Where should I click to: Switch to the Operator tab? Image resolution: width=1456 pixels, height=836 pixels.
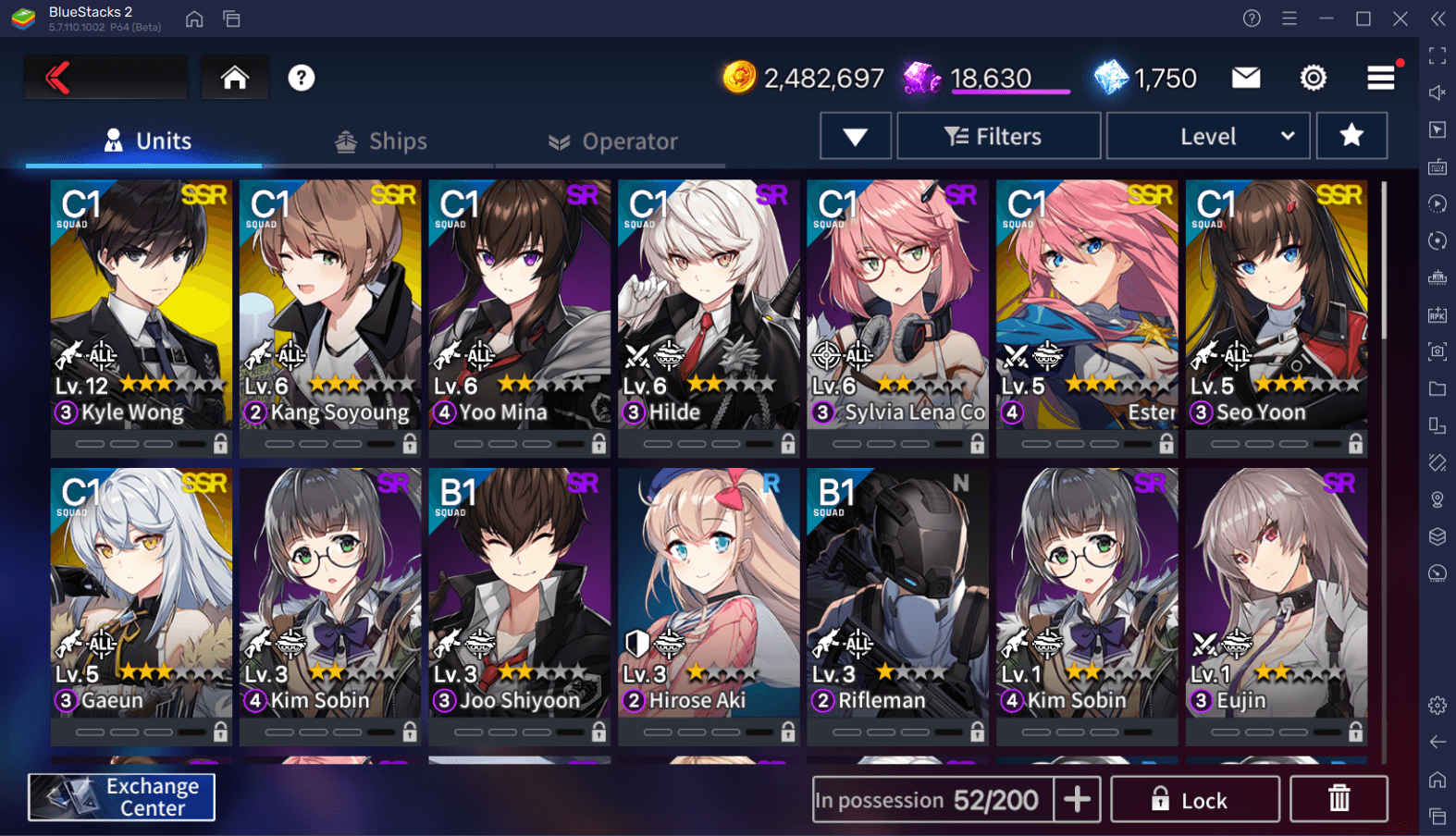click(x=611, y=141)
